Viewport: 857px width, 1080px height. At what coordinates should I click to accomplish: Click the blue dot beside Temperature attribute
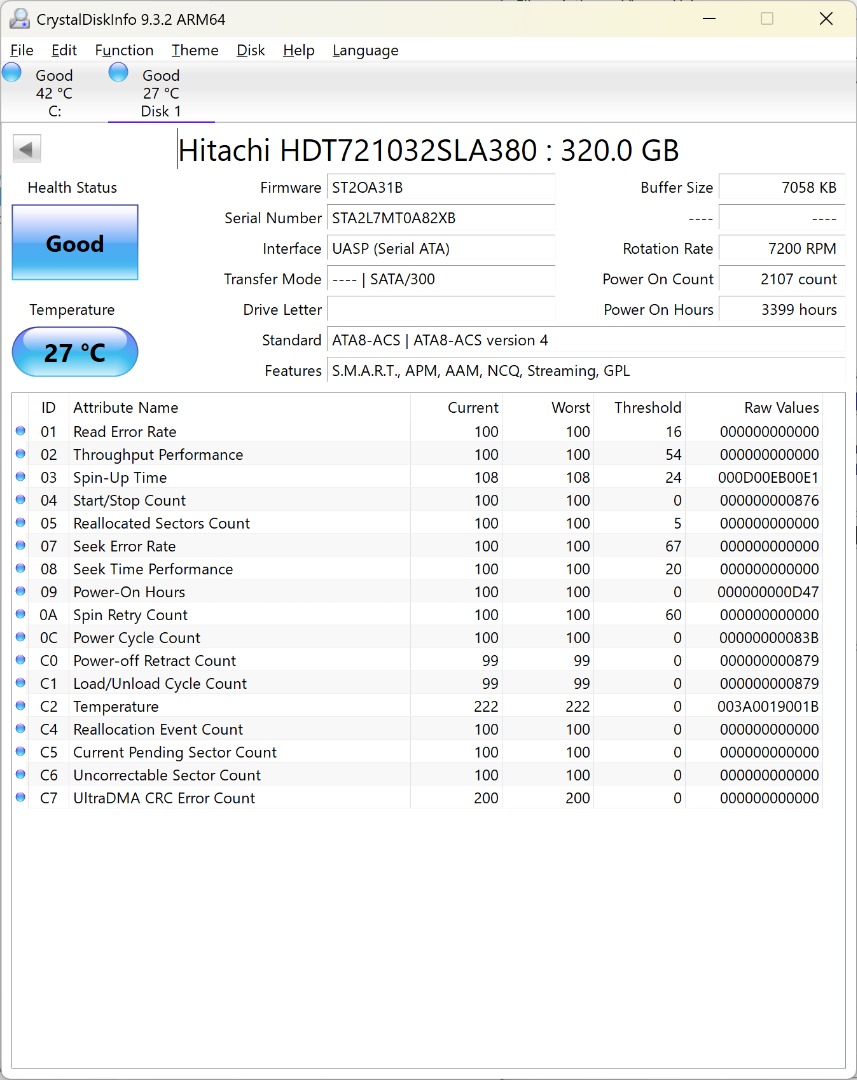click(21, 706)
